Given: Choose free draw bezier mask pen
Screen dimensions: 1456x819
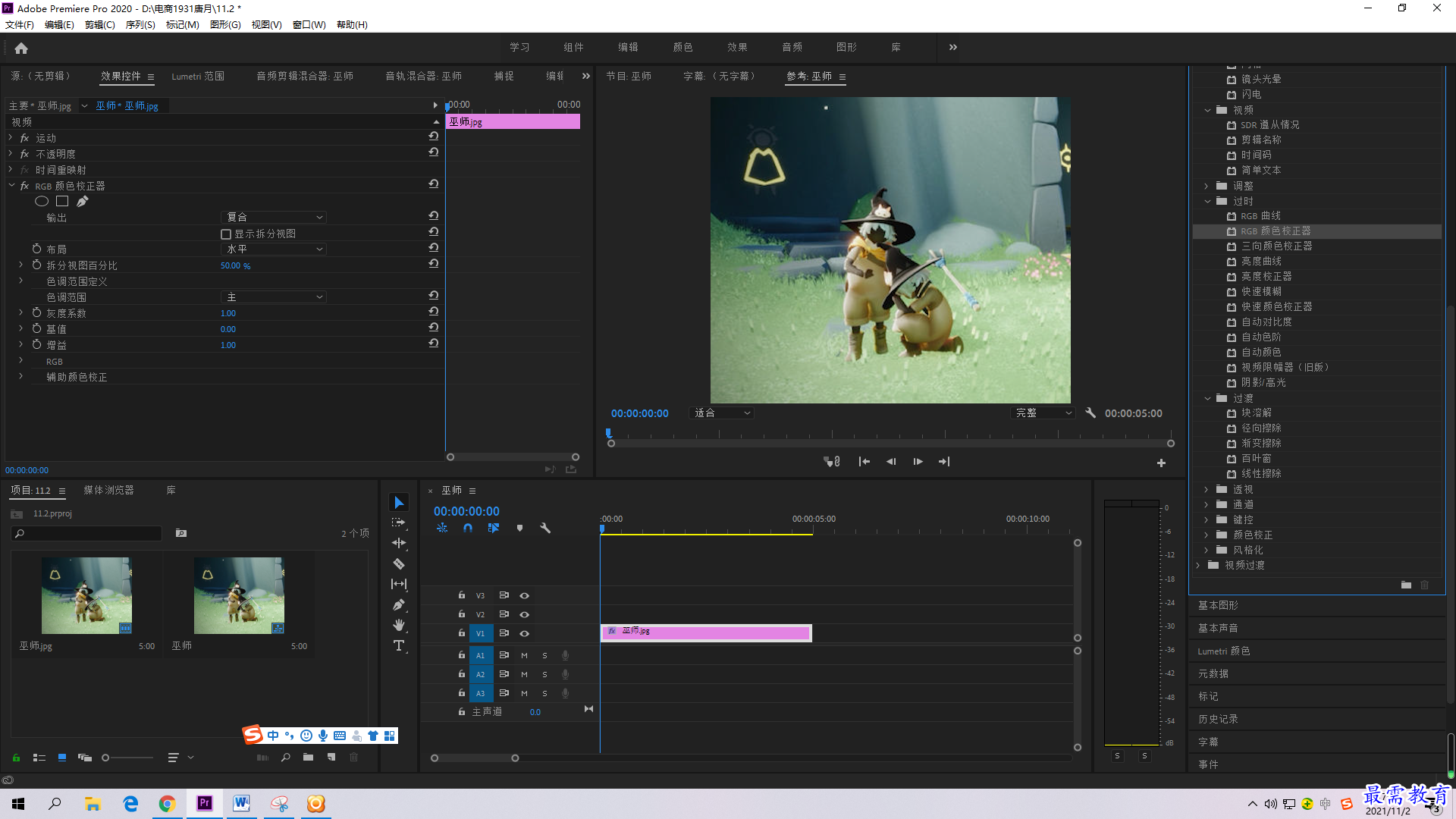Looking at the screenshot, I should pos(82,202).
